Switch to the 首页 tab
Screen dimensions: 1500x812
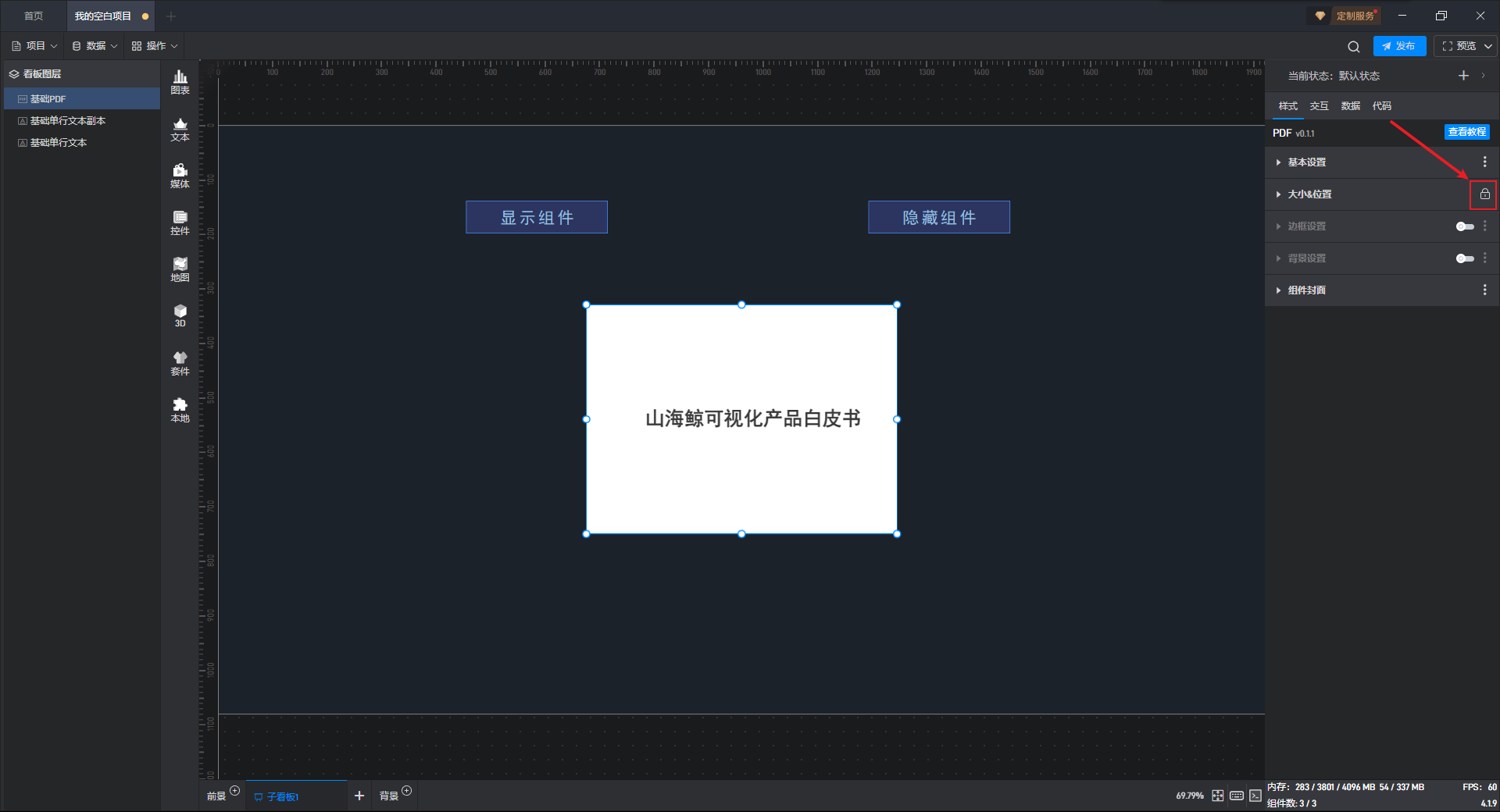(34, 16)
